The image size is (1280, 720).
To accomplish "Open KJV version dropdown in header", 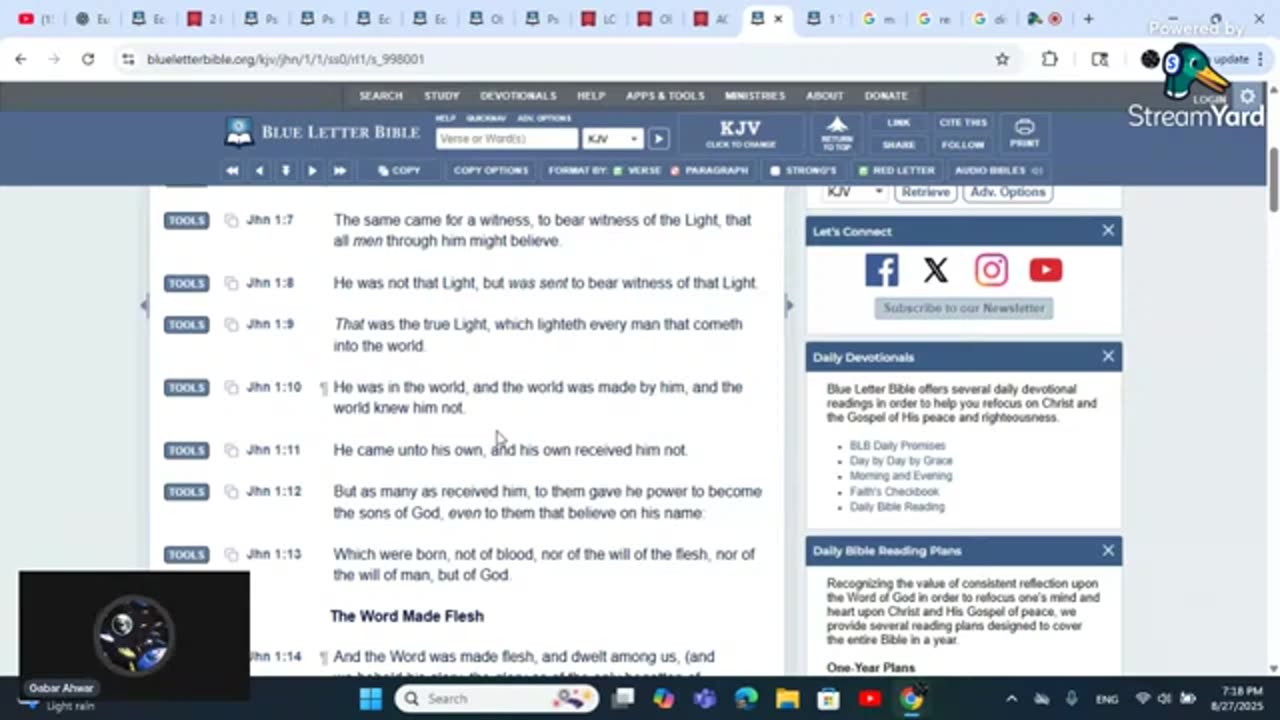I will pyautogui.click(x=613, y=139).
